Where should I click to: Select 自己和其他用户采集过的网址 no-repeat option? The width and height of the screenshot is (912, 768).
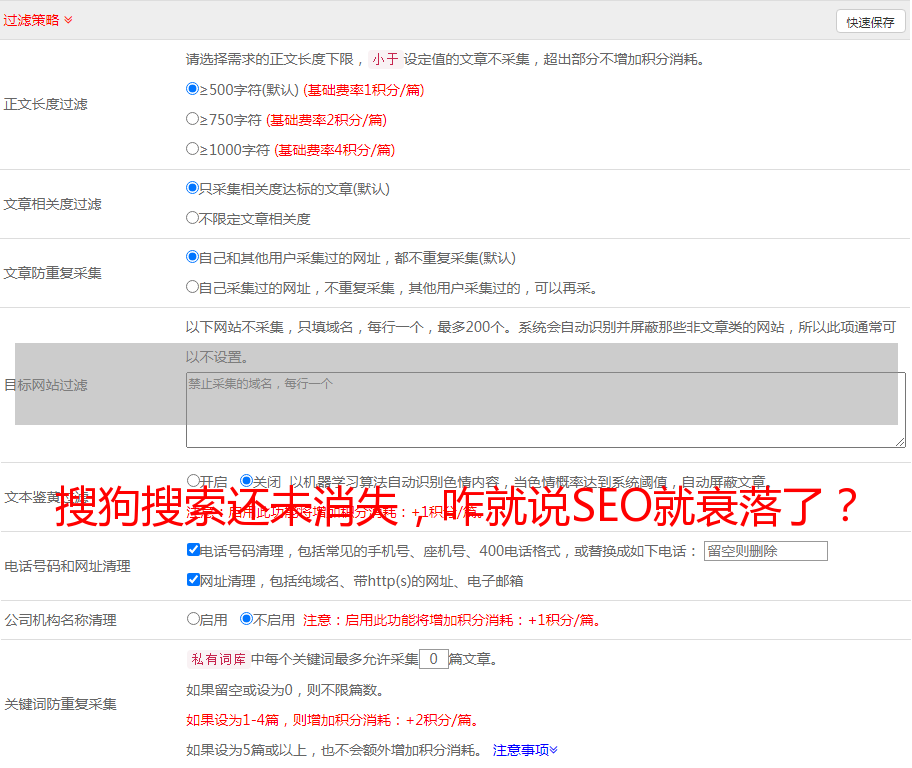pyautogui.click(x=193, y=257)
